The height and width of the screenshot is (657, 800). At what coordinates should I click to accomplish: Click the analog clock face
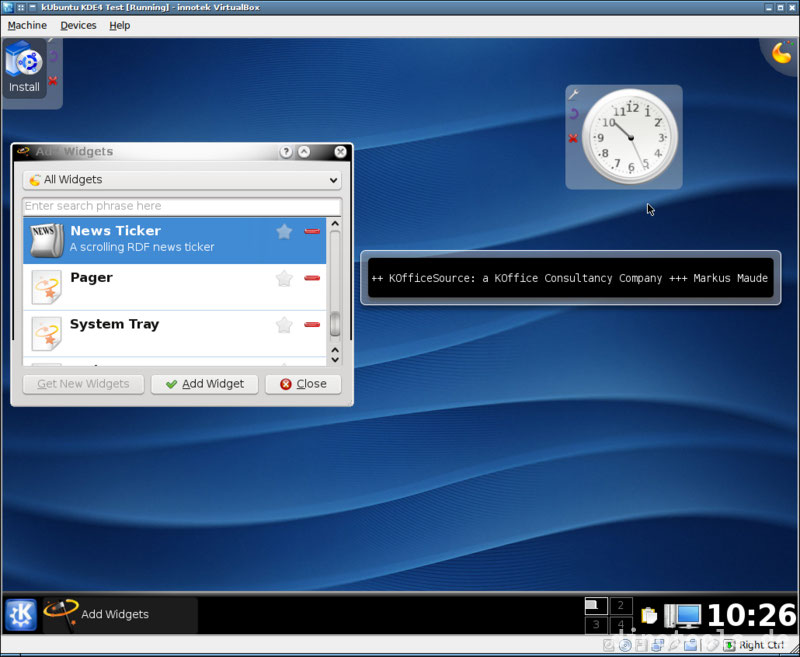[631, 137]
